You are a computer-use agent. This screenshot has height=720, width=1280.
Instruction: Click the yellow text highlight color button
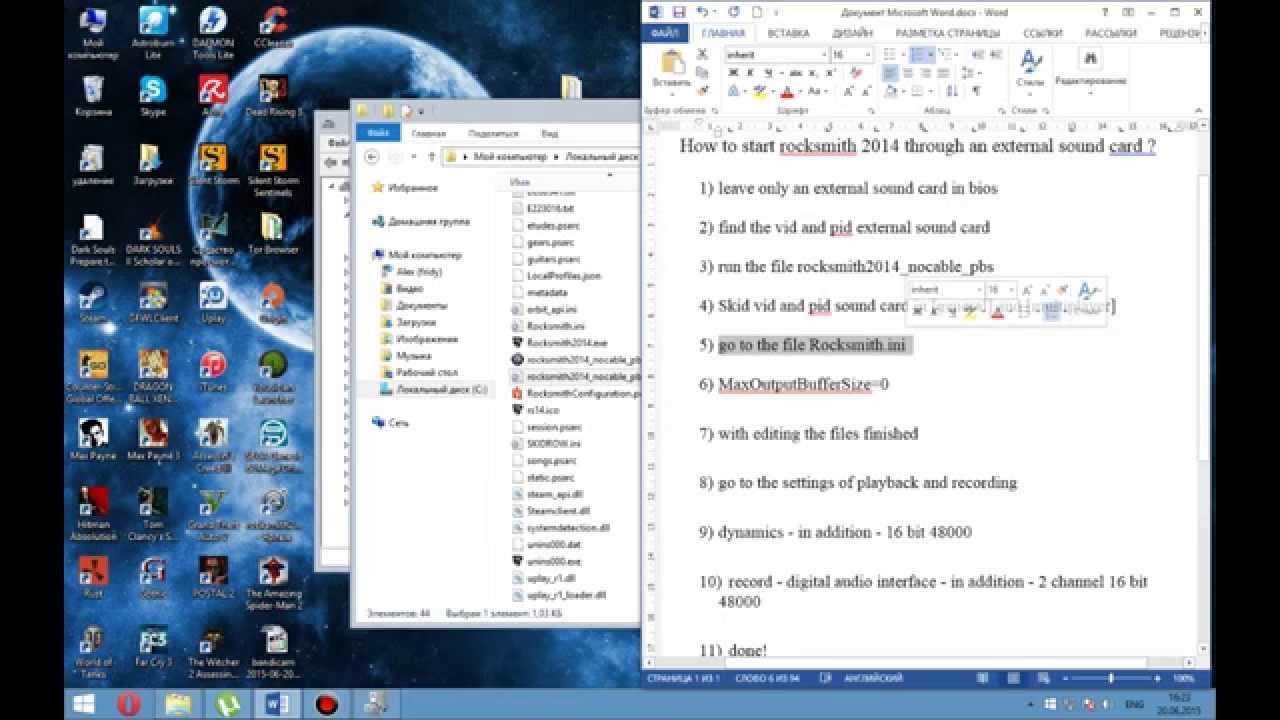click(x=760, y=91)
